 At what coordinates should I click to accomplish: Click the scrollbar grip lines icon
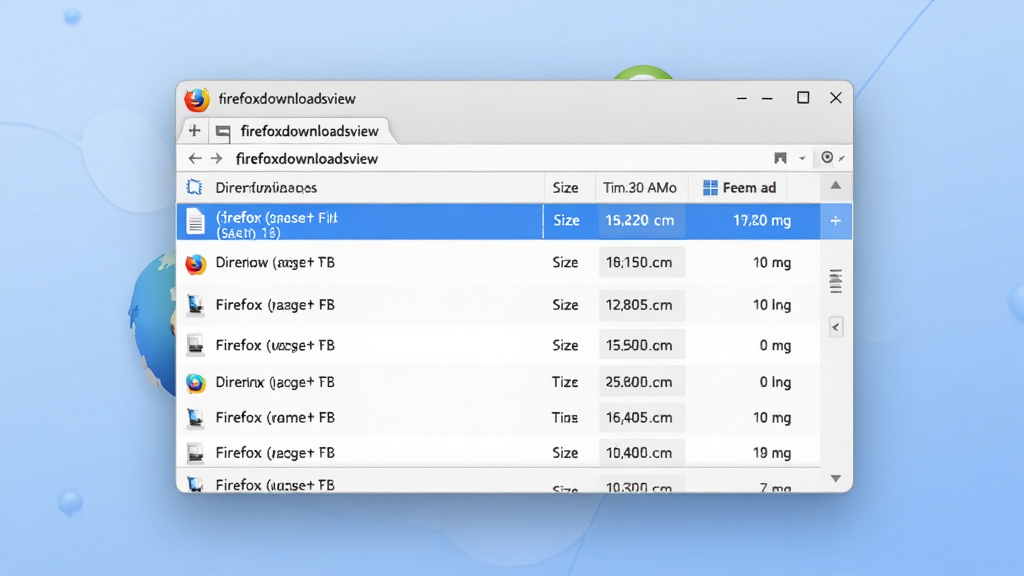point(835,281)
